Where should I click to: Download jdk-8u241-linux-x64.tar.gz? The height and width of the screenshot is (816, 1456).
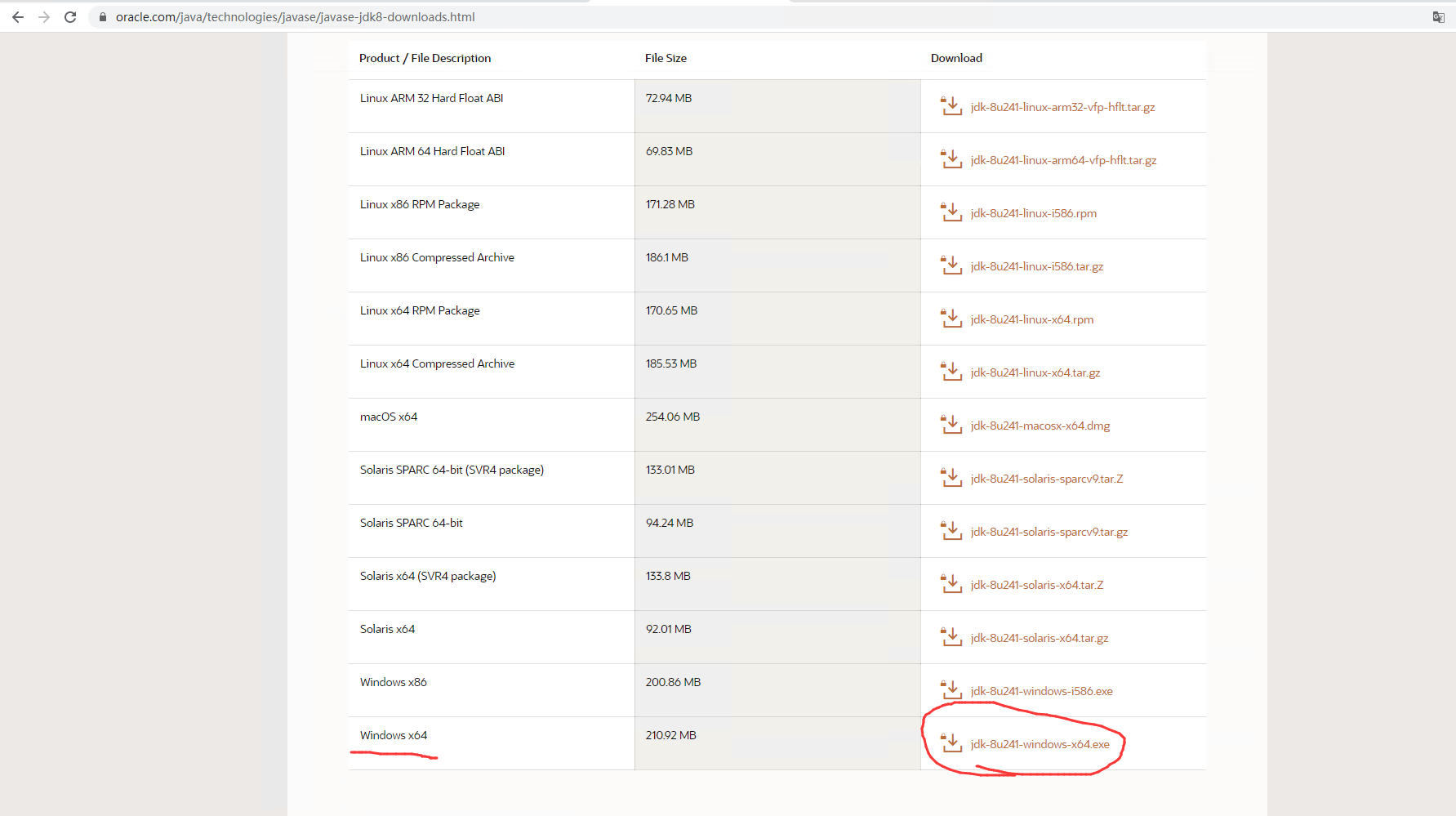click(1035, 372)
